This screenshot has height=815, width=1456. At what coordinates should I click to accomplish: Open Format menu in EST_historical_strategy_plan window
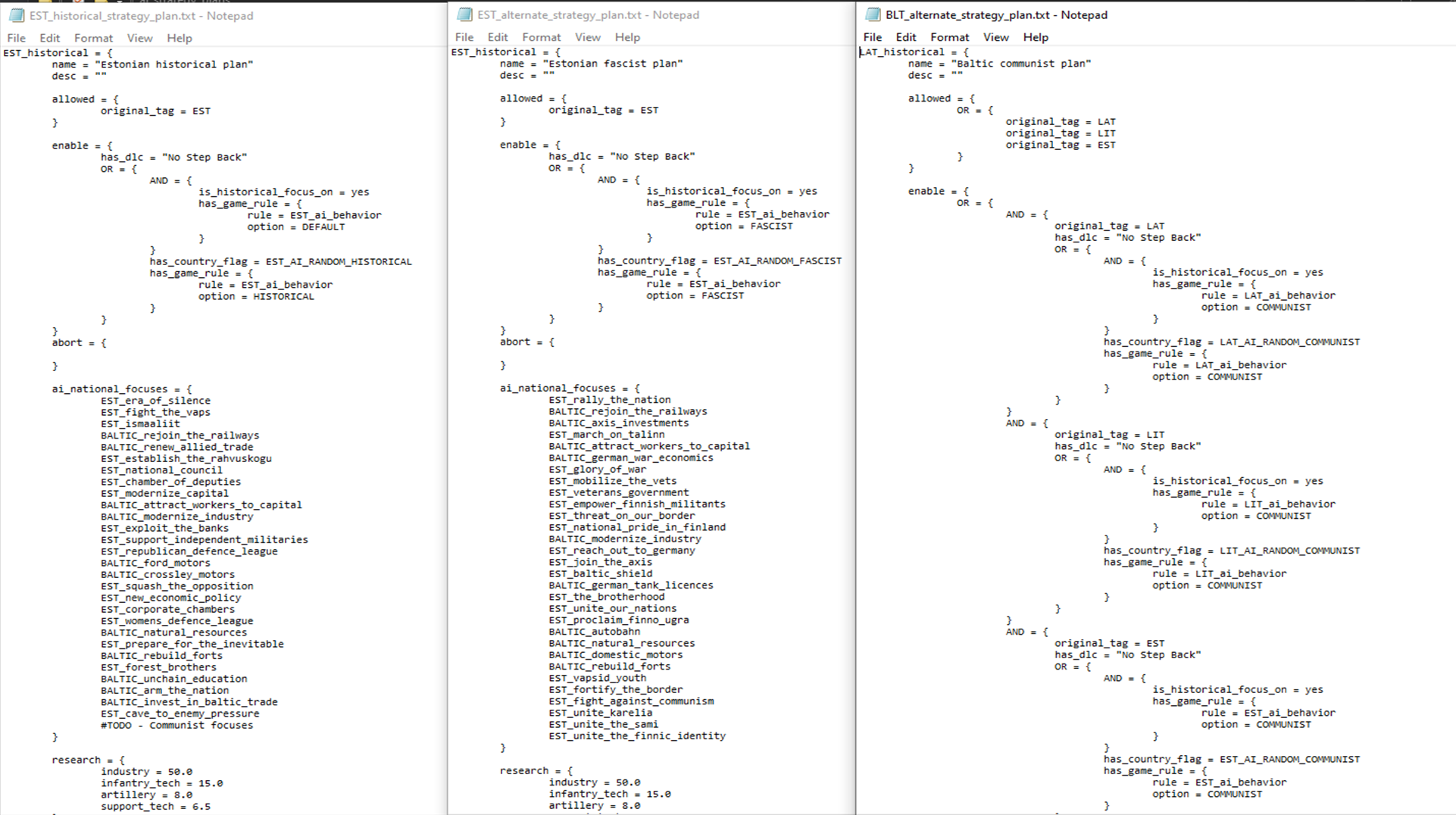coord(93,38)
